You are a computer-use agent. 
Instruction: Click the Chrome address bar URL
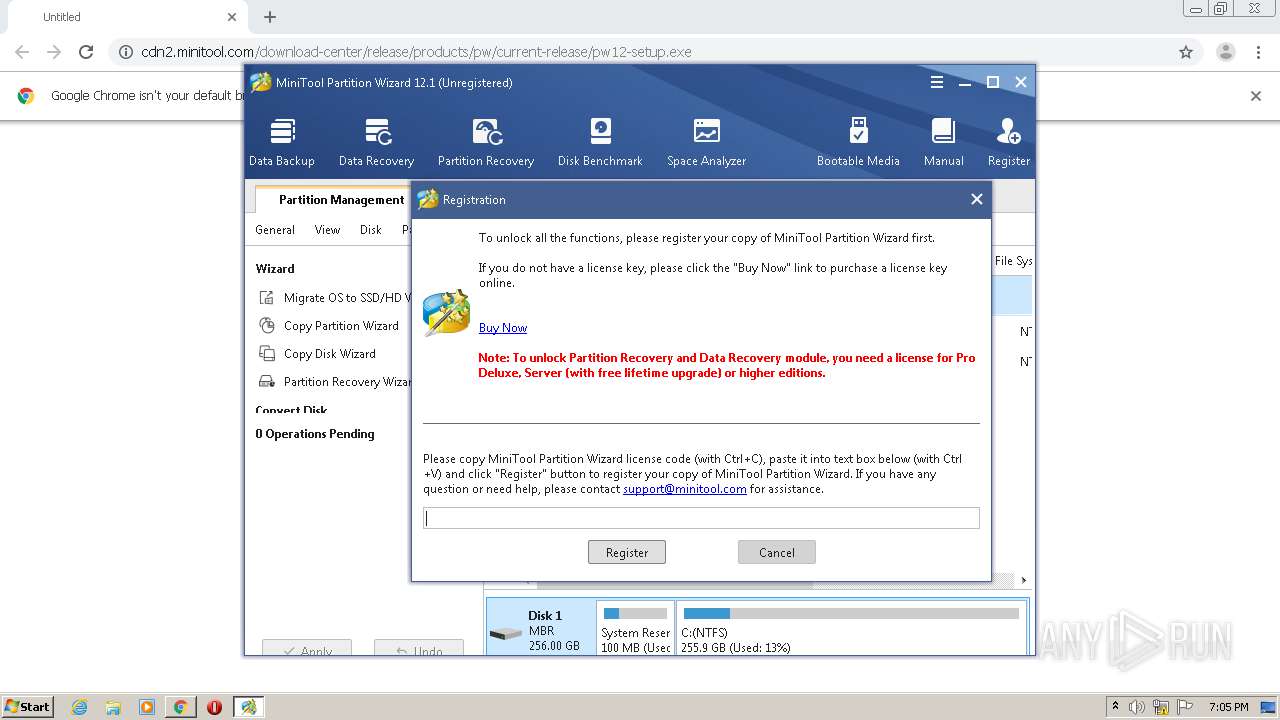click(416, 52)
